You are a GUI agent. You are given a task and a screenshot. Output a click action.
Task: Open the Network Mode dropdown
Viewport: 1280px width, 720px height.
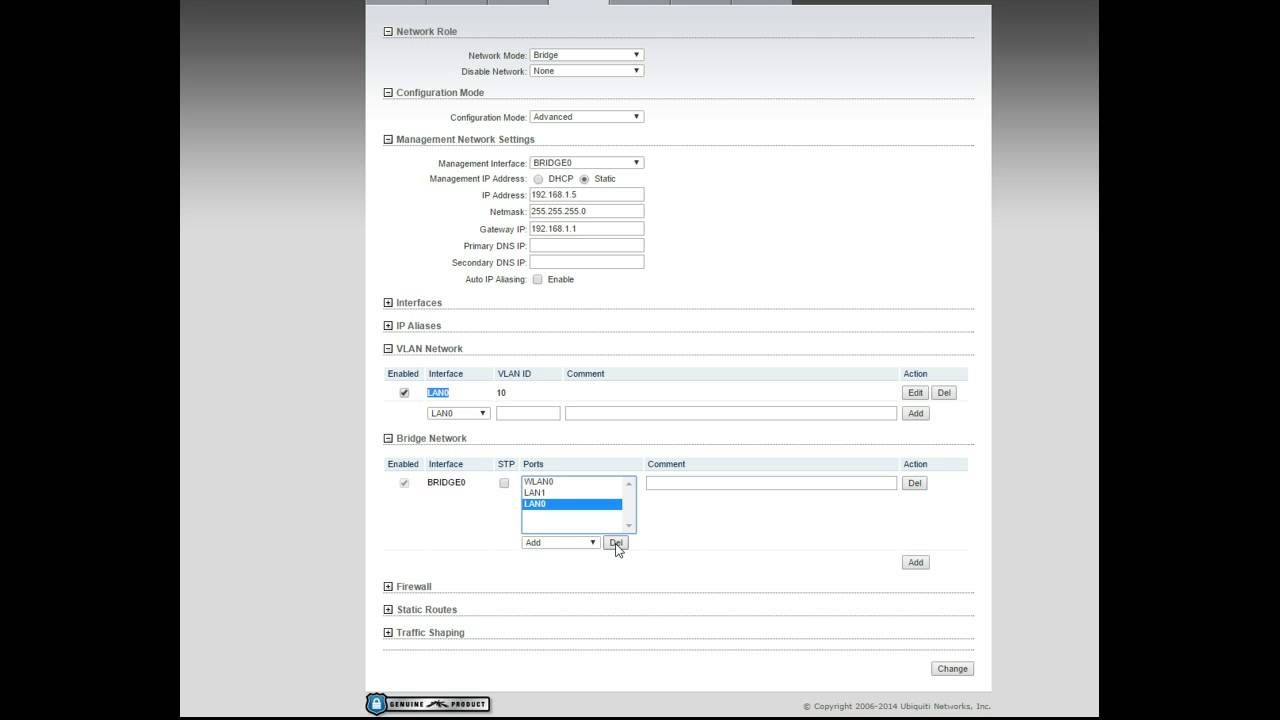pos(587,55)
